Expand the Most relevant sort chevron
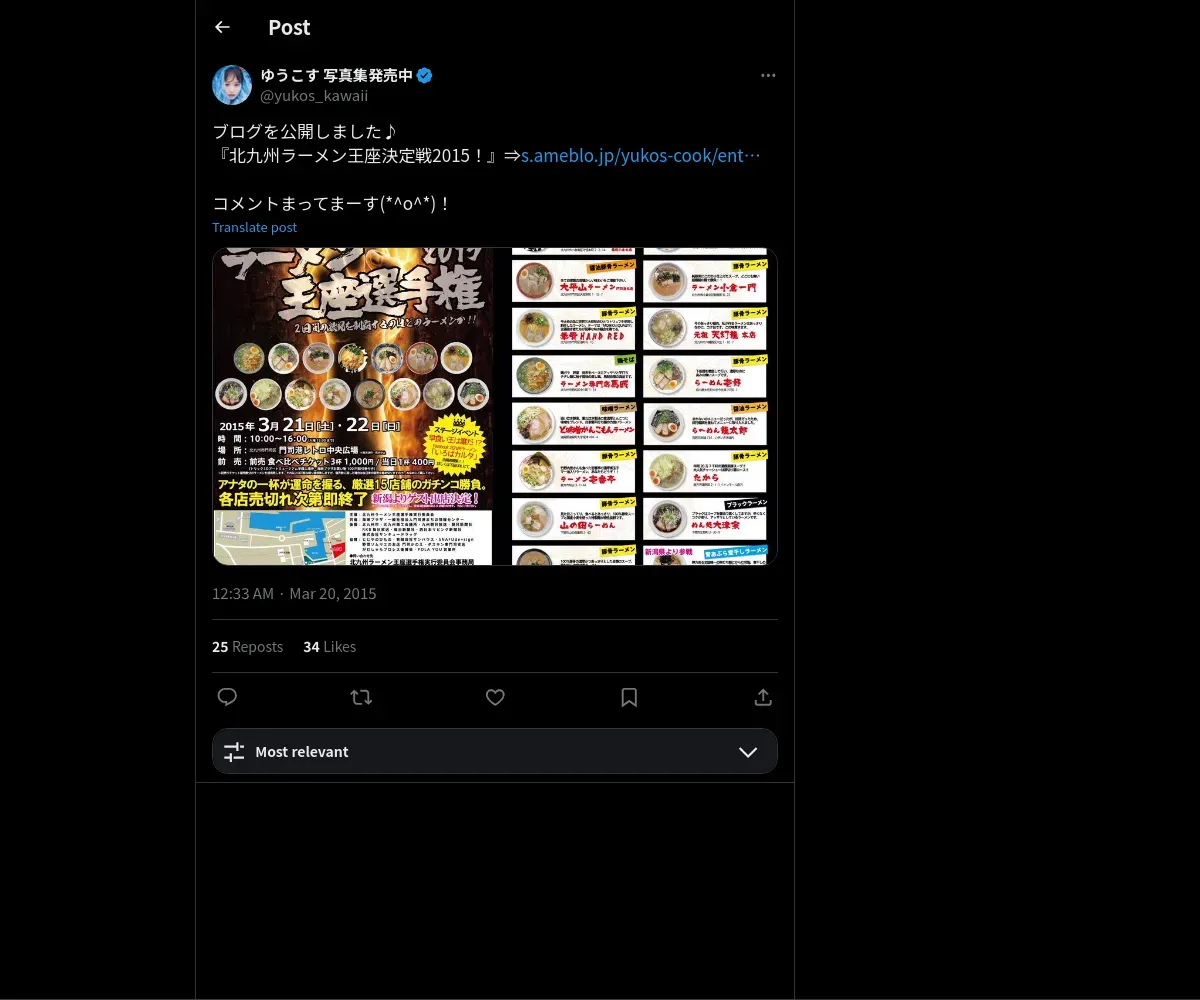This screenshot has height=1000, width=1200. [x=748, y=752]
